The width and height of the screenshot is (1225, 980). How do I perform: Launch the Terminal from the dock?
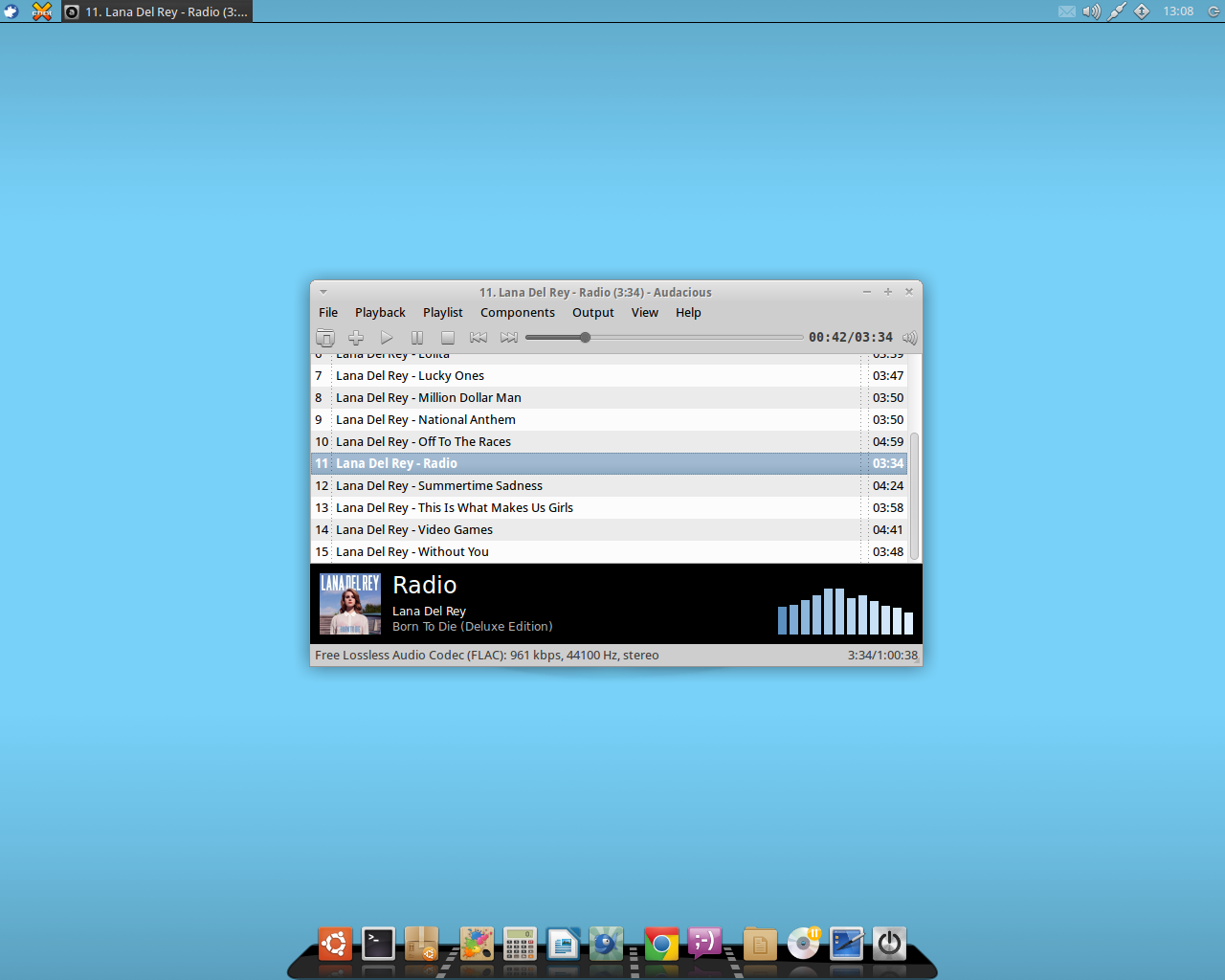(x=378, y=945)
